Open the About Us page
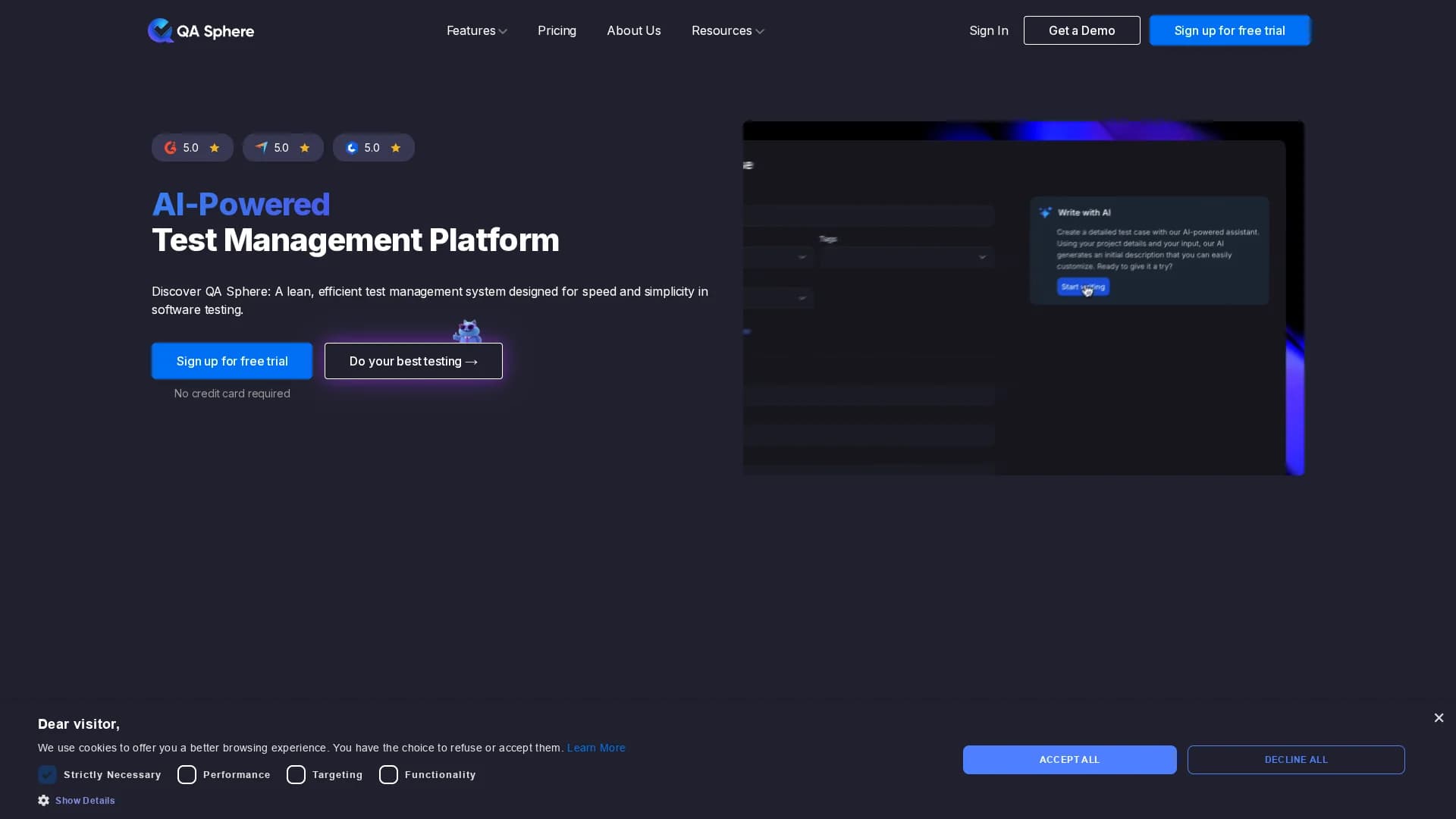The width and height of the screenshot is (1456, 819). point(633,30)
